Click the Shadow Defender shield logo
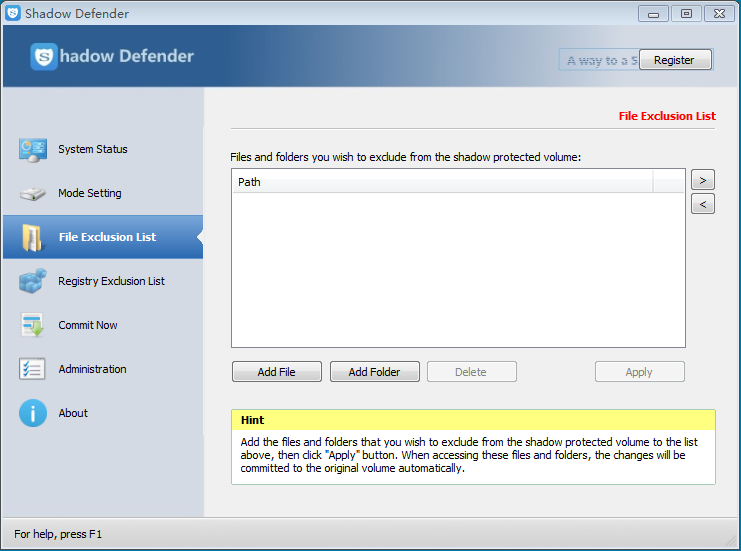The width and height of the screenshot is (741, 551). click(x=44, y=57)
